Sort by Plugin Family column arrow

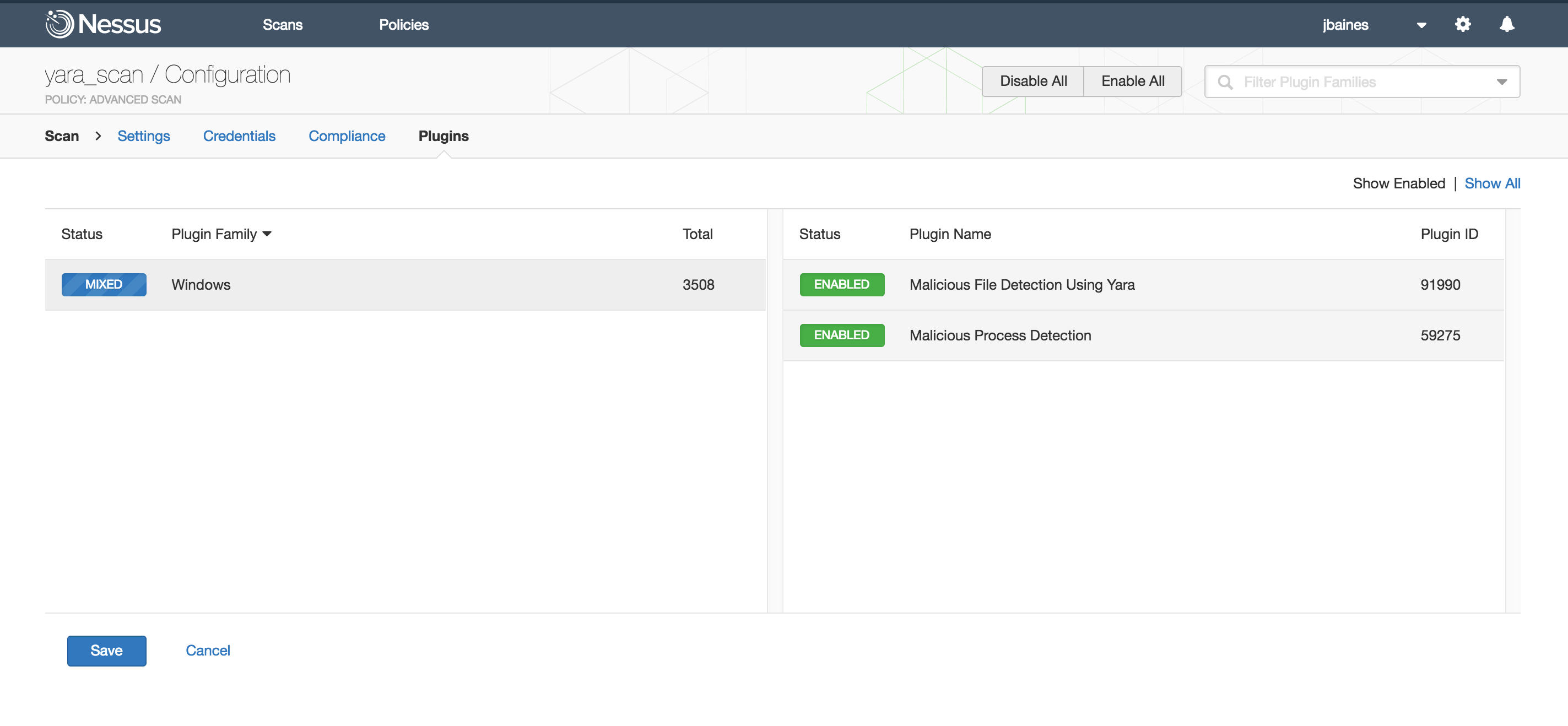click(x=267, y=234)
